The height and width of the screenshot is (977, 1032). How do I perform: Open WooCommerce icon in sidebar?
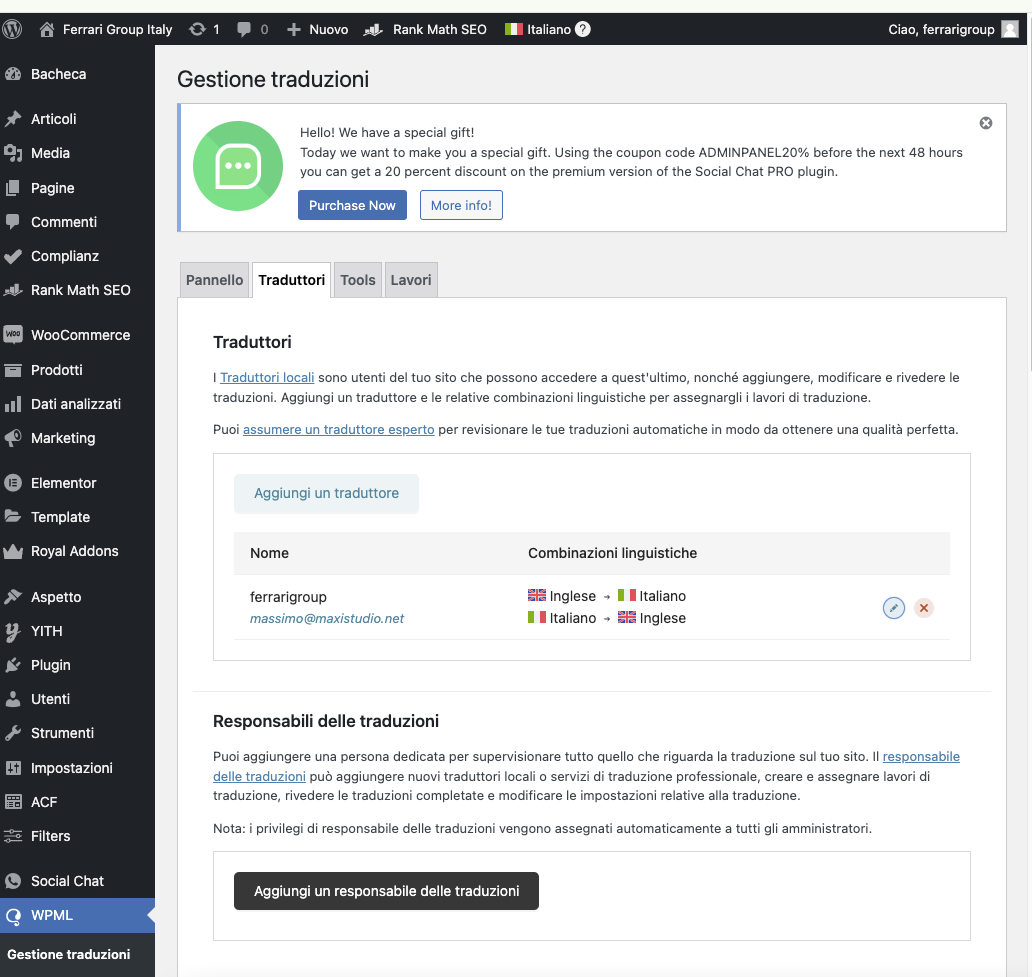point(13,334)
